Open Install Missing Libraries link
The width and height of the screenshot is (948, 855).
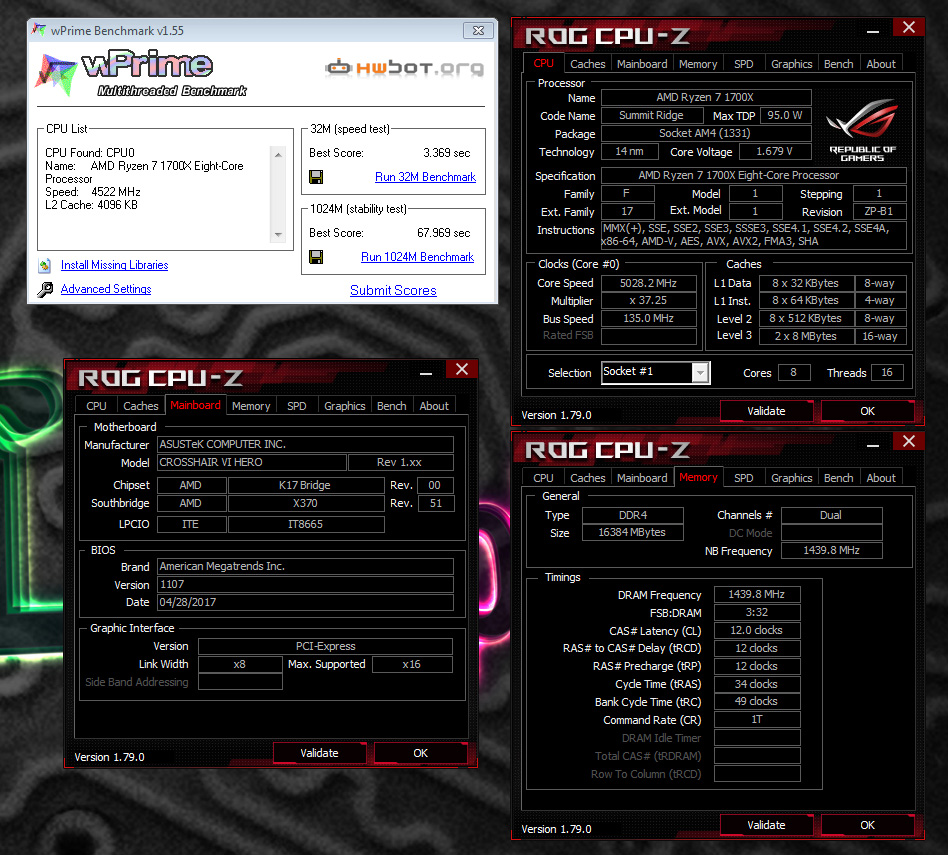[114, 265]
